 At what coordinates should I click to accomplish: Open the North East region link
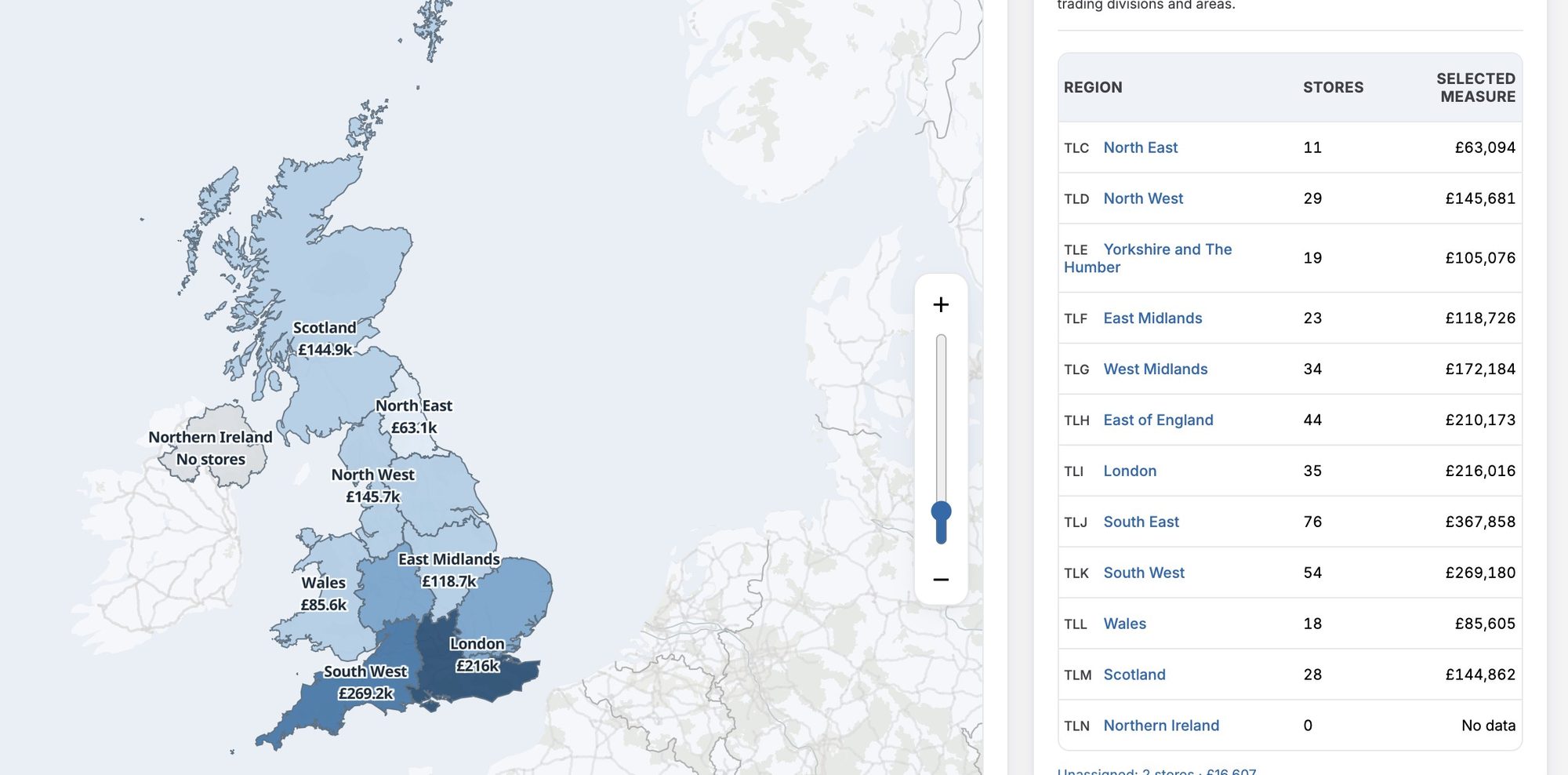(x=1140, y=147)
